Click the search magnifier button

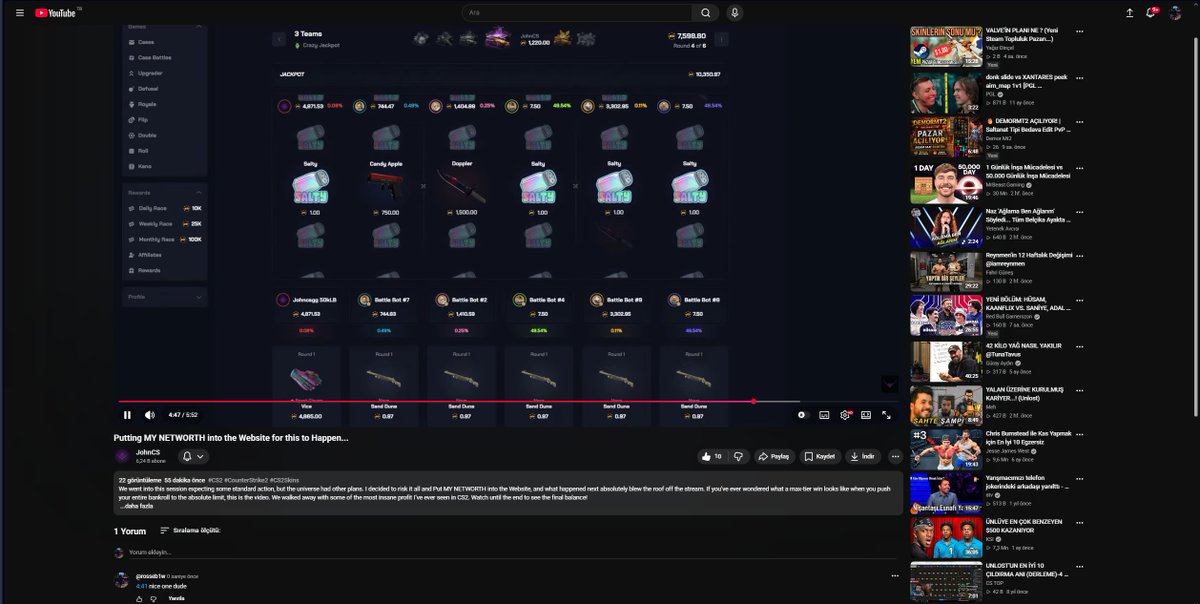706,13
